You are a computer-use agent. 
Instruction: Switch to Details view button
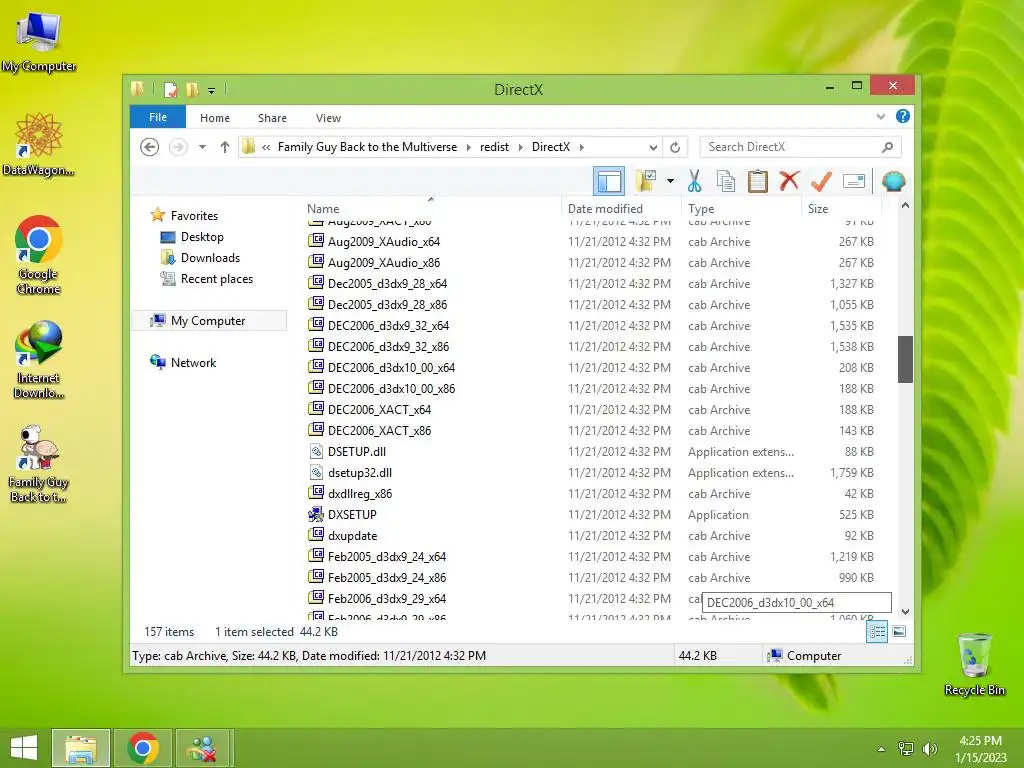coord(876,631)
